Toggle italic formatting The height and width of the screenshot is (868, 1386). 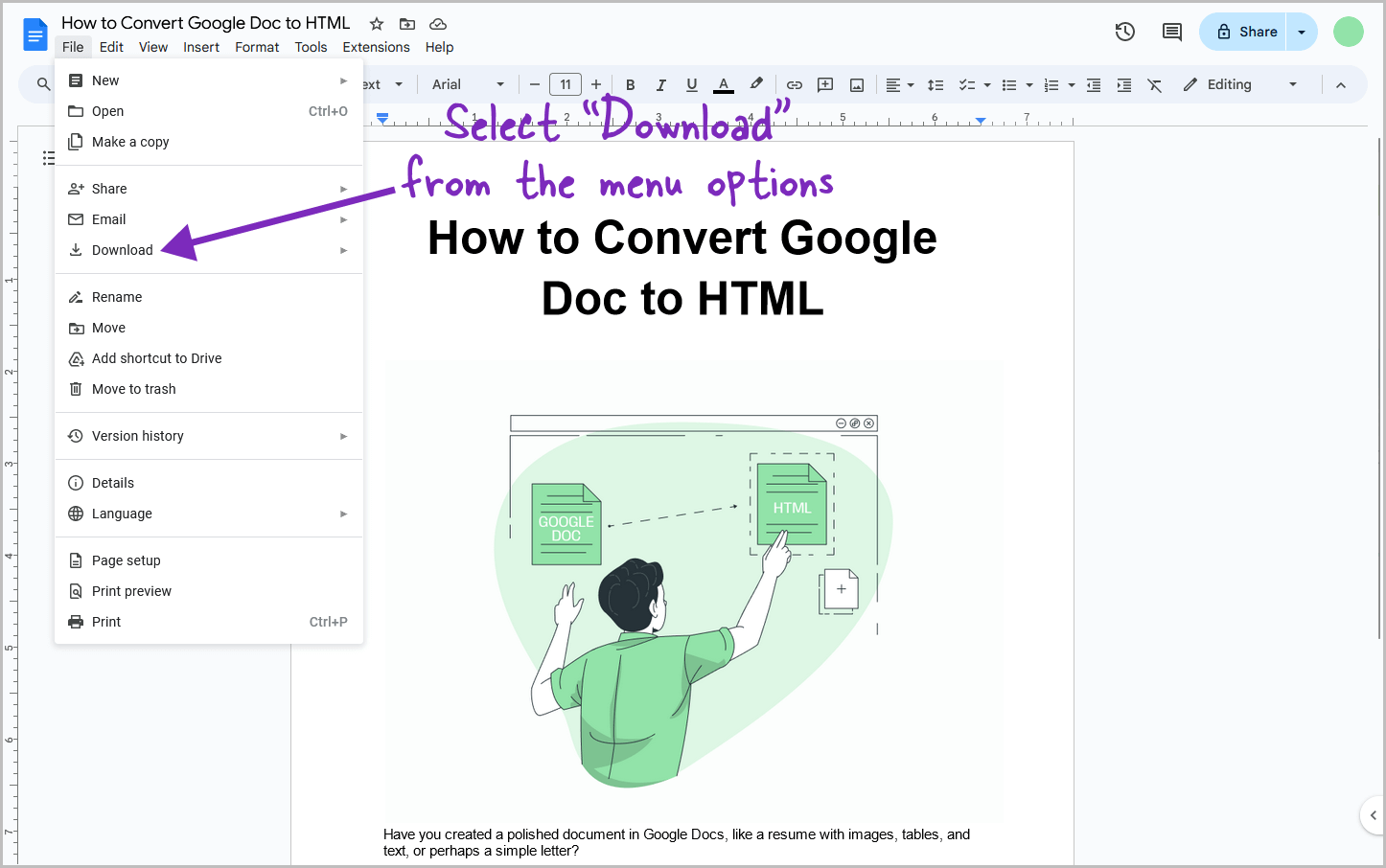coord(660,84)
